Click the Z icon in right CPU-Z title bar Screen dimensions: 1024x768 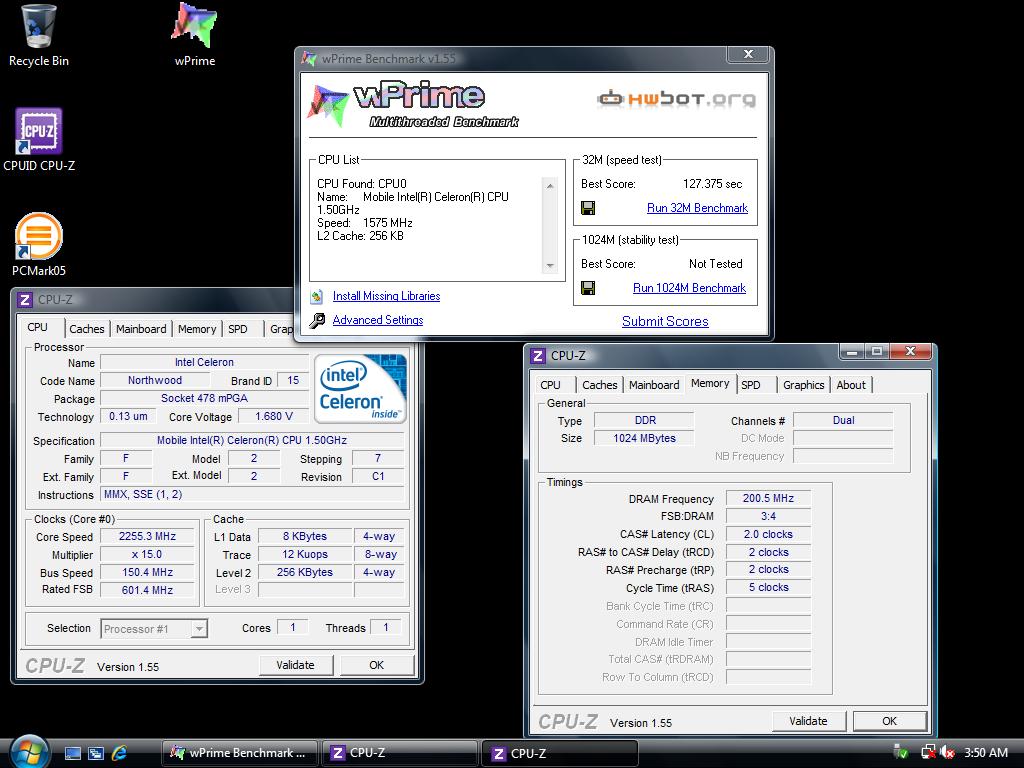click(x=538, y=356)
